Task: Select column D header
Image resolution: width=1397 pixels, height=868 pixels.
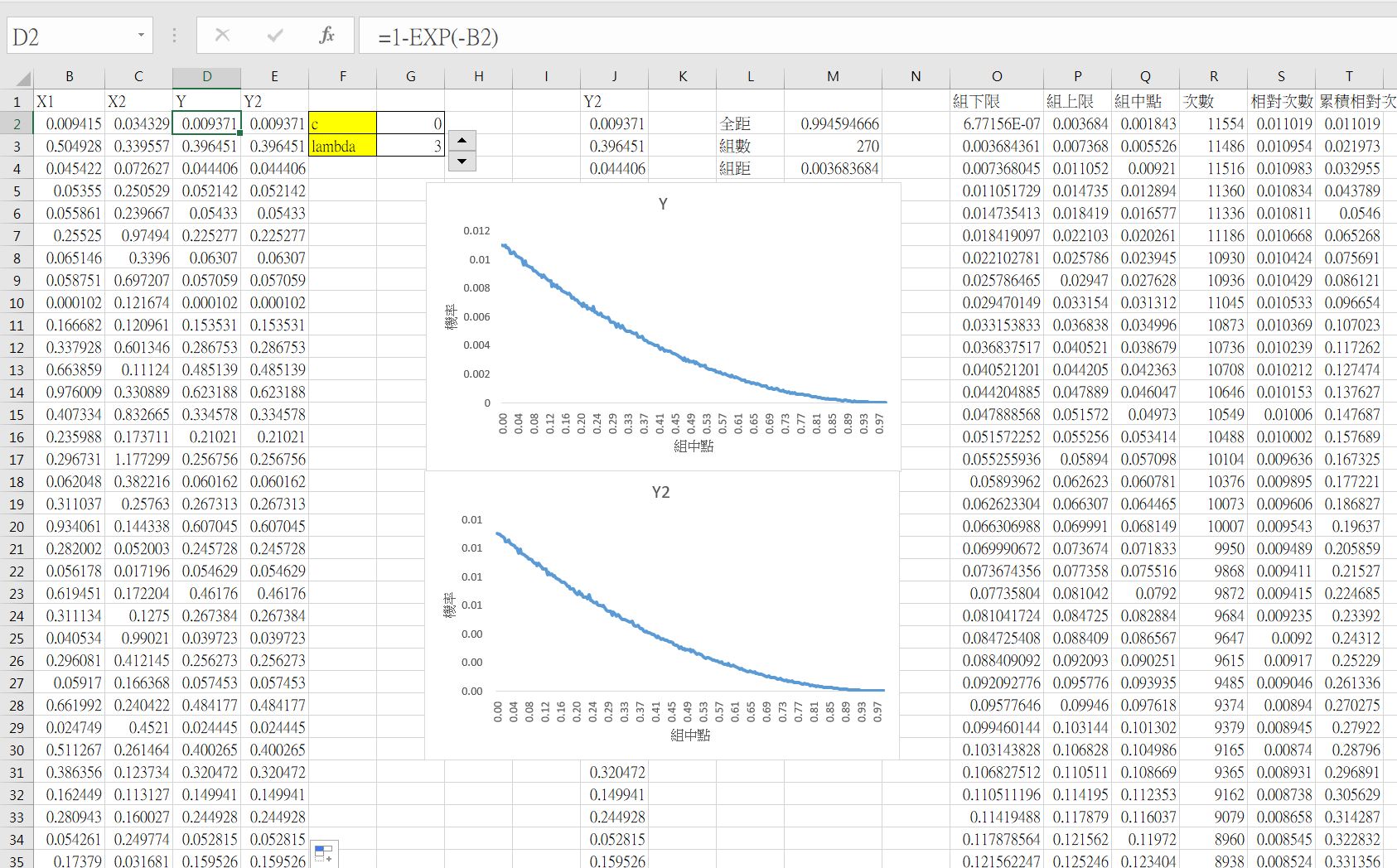Action: [207, 76]
